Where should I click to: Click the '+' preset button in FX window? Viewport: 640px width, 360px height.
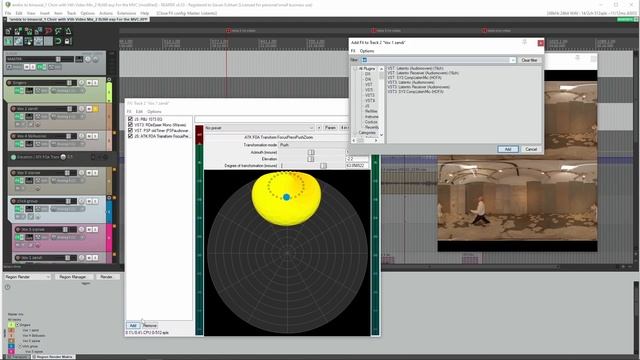pos(319,128)
